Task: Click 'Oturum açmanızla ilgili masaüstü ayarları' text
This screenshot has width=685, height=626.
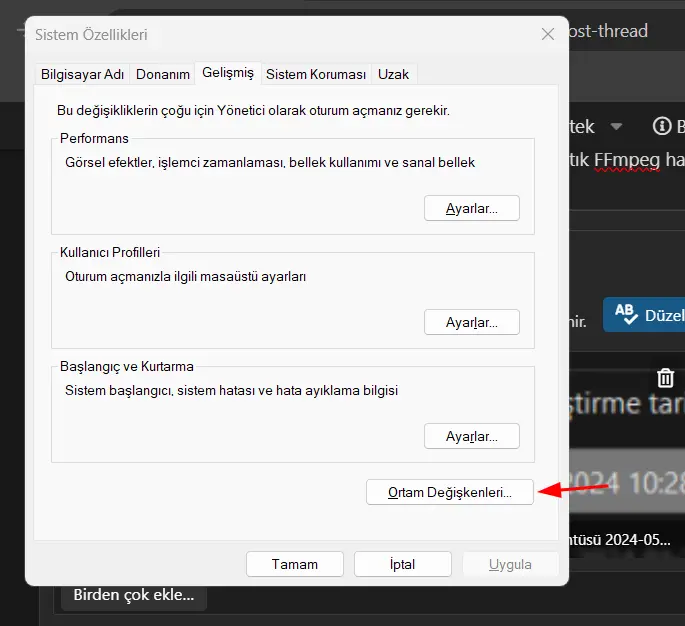Action: coord(185,277)
